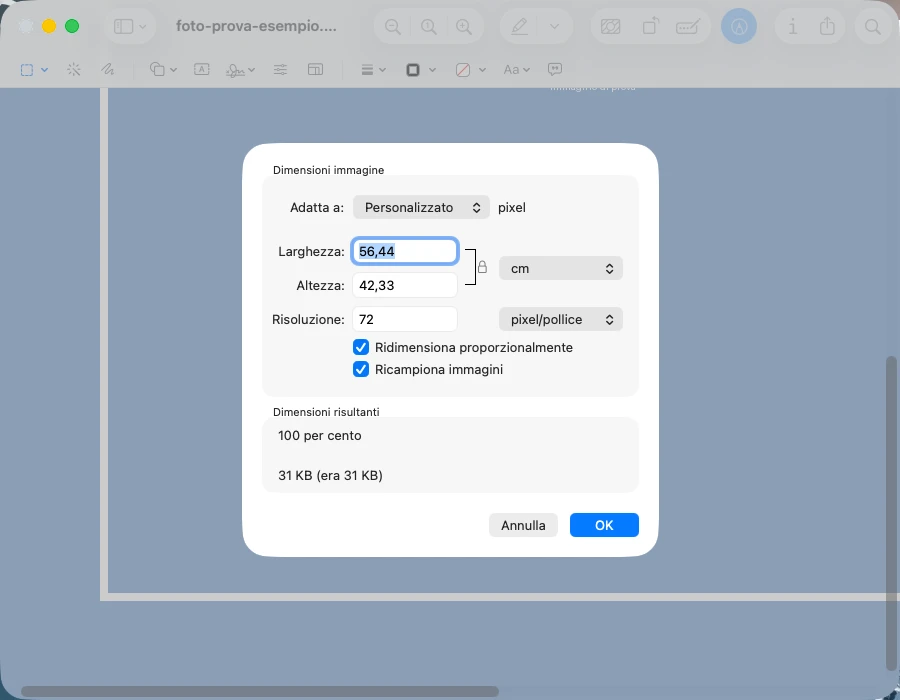Click the vertical scrollbar thumb
This screenshot has width=900, height=700.
point(891,514)
